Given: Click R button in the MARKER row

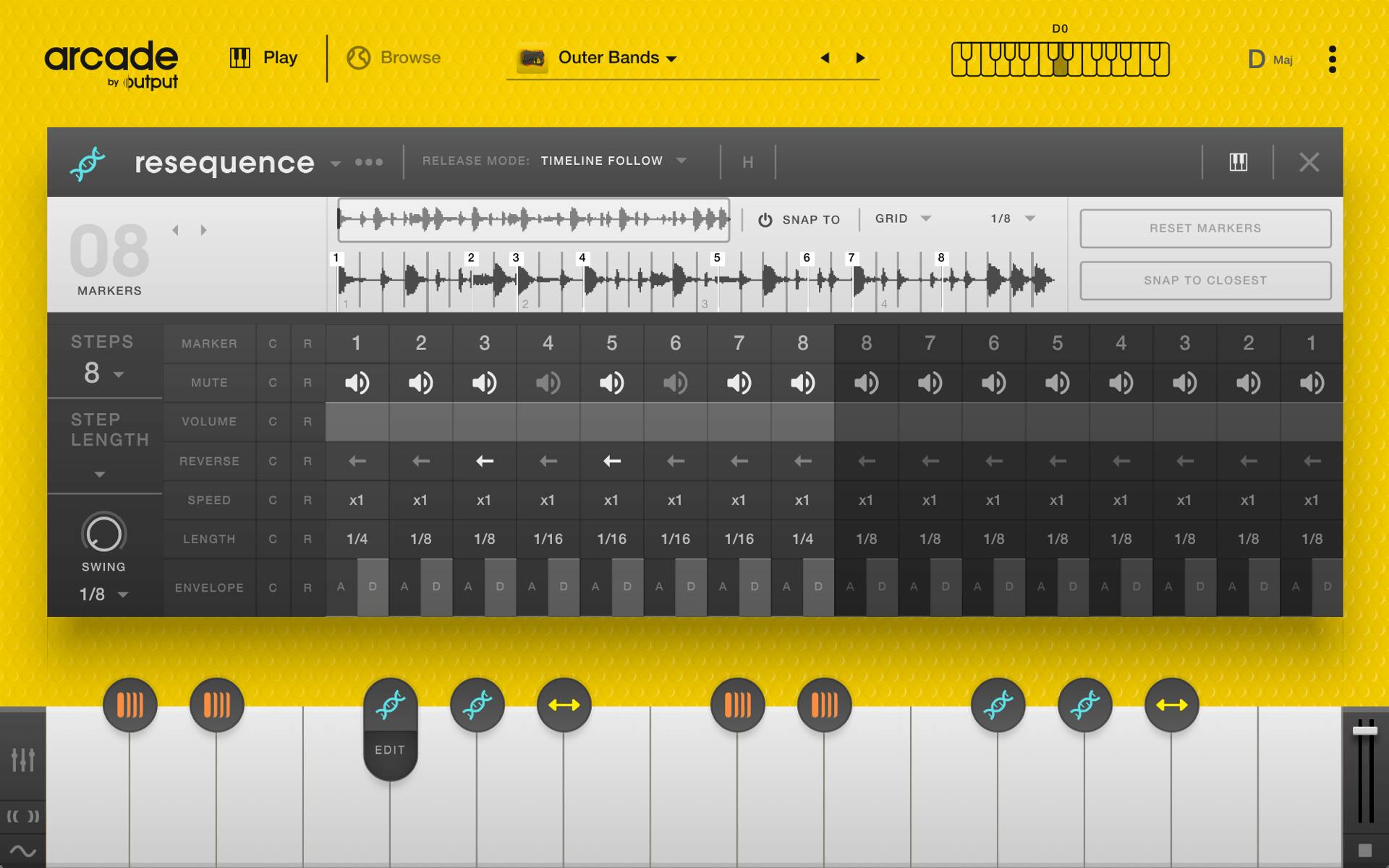Looking at the screenshot, I should pos(308,344).
